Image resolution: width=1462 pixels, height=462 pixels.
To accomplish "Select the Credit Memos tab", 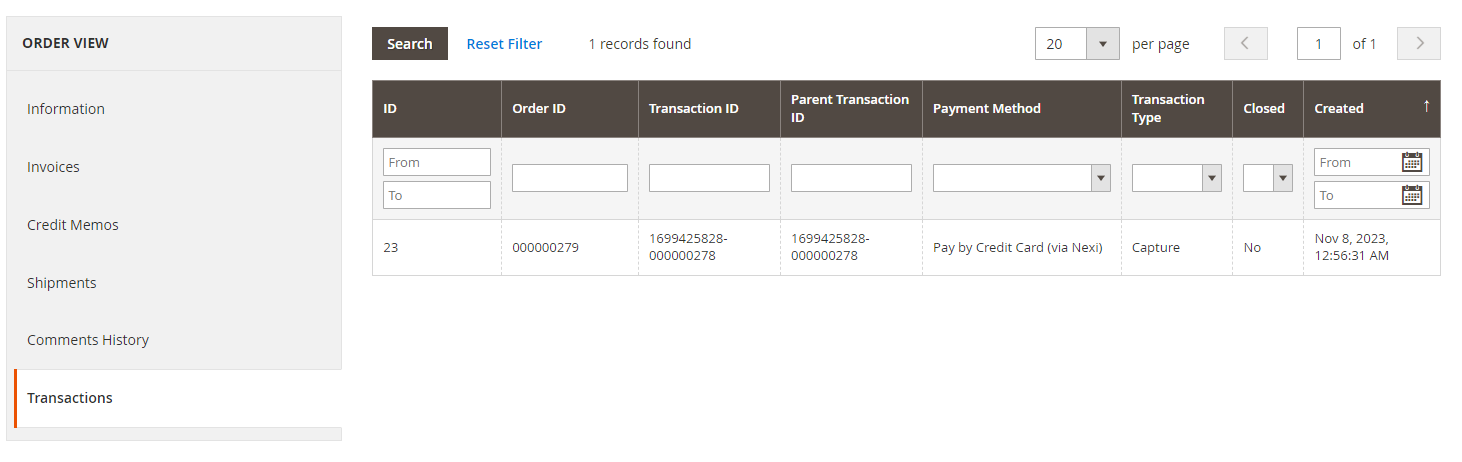I will tap(73, 225).
